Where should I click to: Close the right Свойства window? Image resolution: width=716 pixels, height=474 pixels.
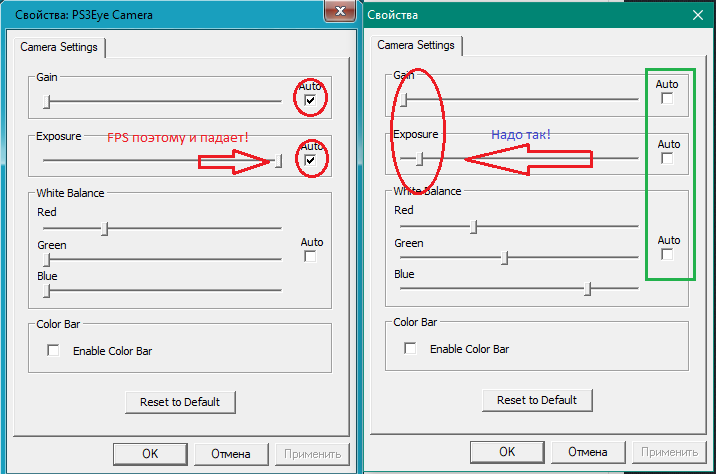[698, 15]
